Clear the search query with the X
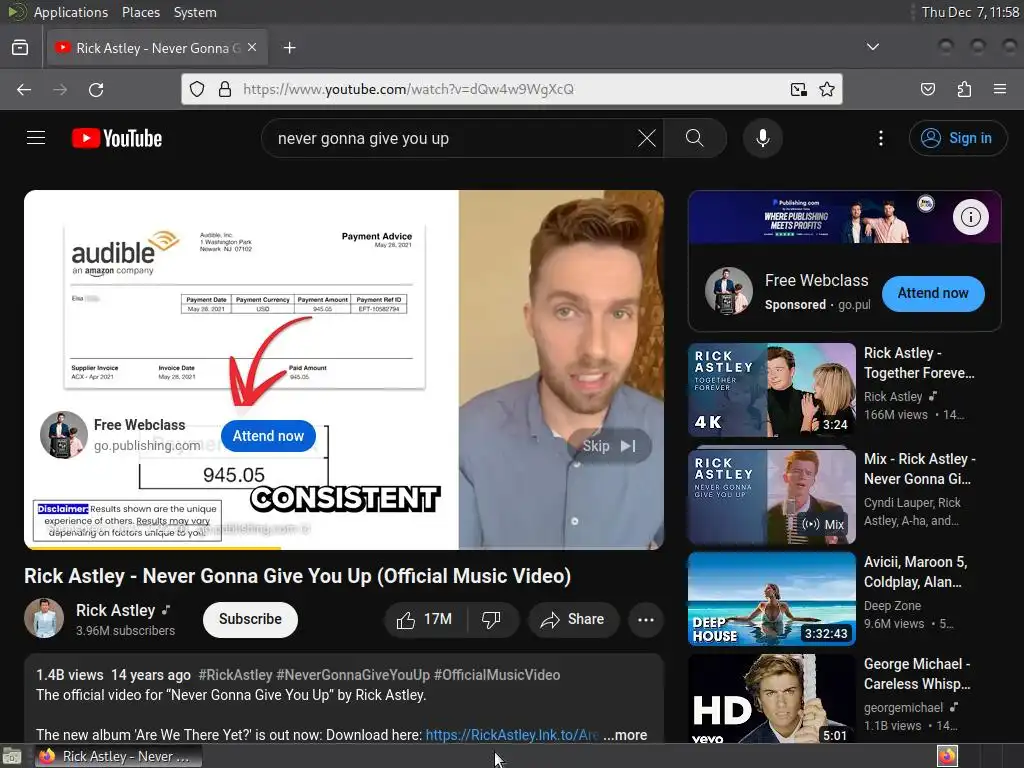 point(647,138)
